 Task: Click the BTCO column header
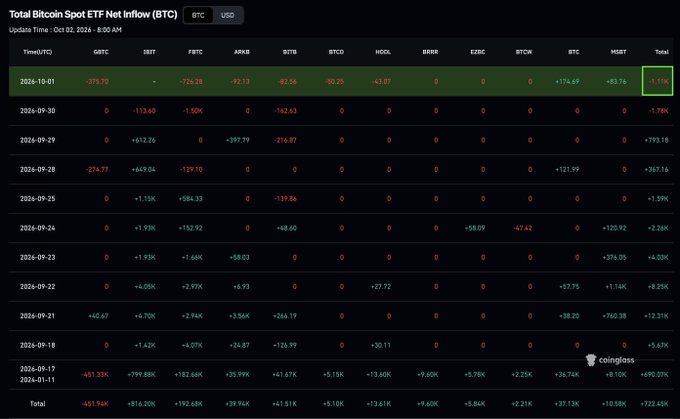(x=336, y=52)
